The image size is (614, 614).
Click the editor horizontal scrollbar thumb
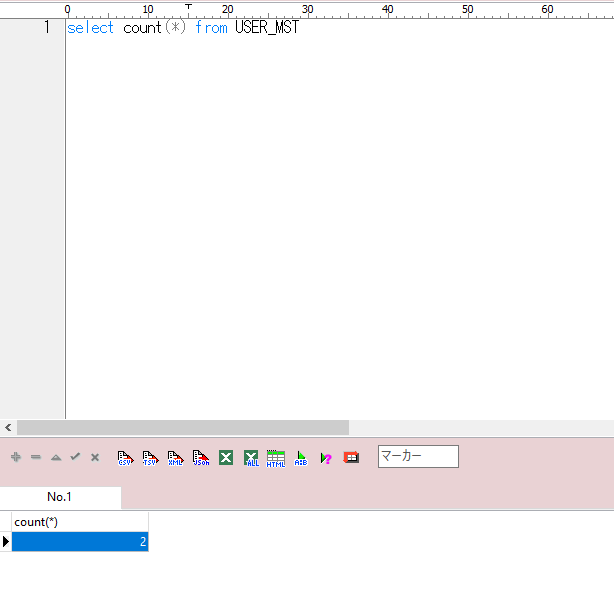click(x=183, y=427)
